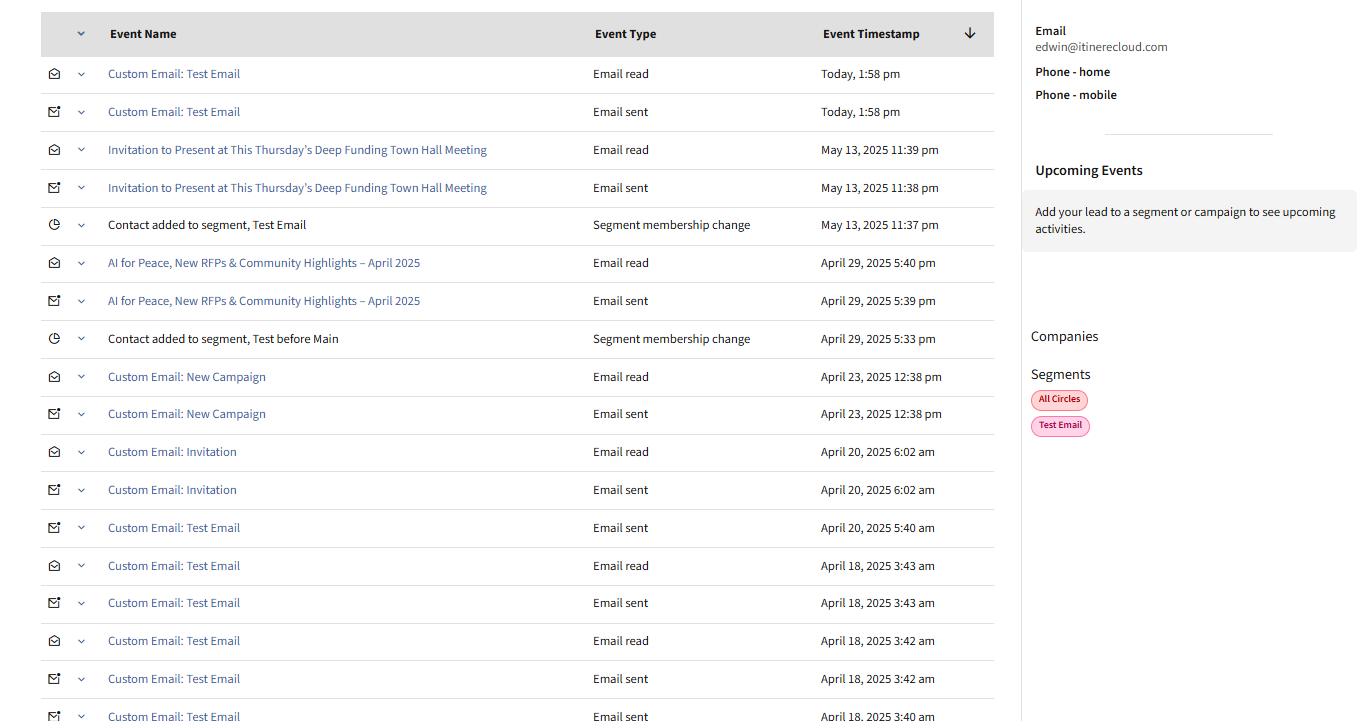Click the email sent icon for the AI for Peace email
The image size is (1367, 721).
coord(54,301)
